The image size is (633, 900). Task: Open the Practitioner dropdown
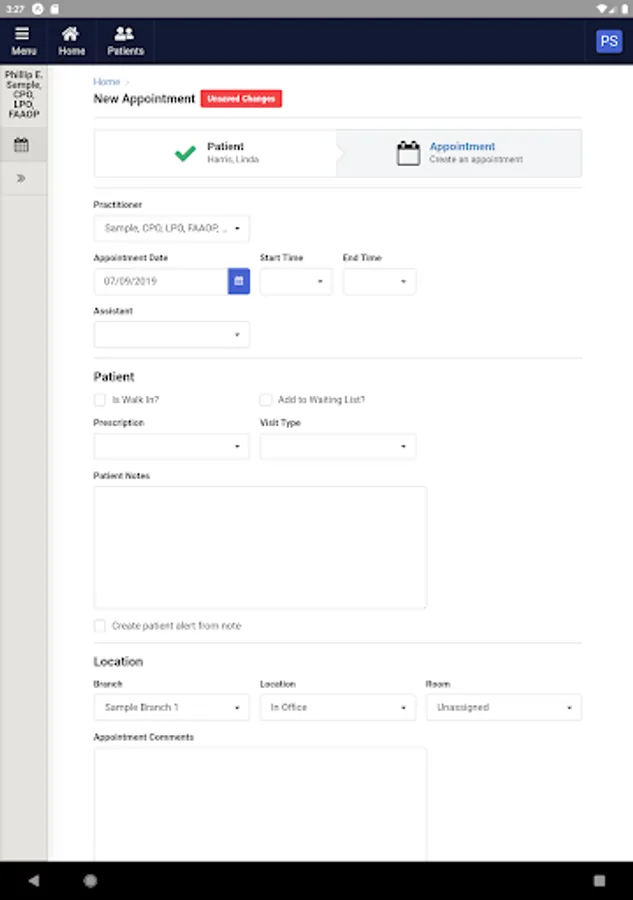tap(172, 229)
